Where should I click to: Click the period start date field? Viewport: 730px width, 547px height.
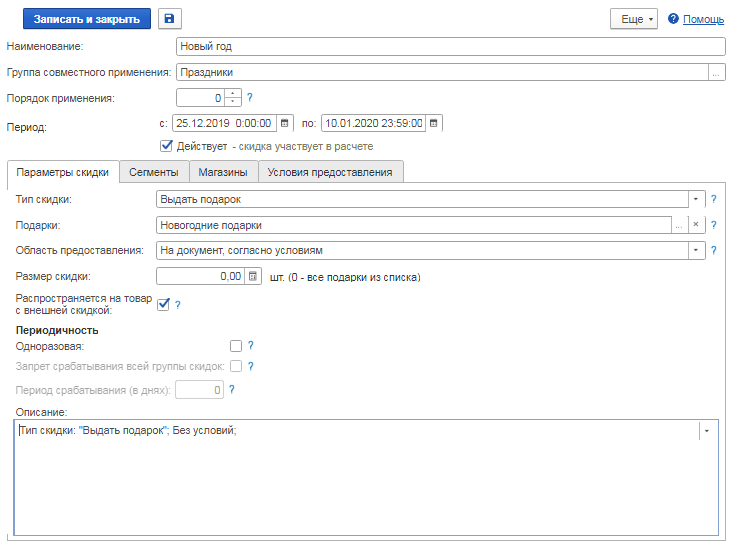224,123
